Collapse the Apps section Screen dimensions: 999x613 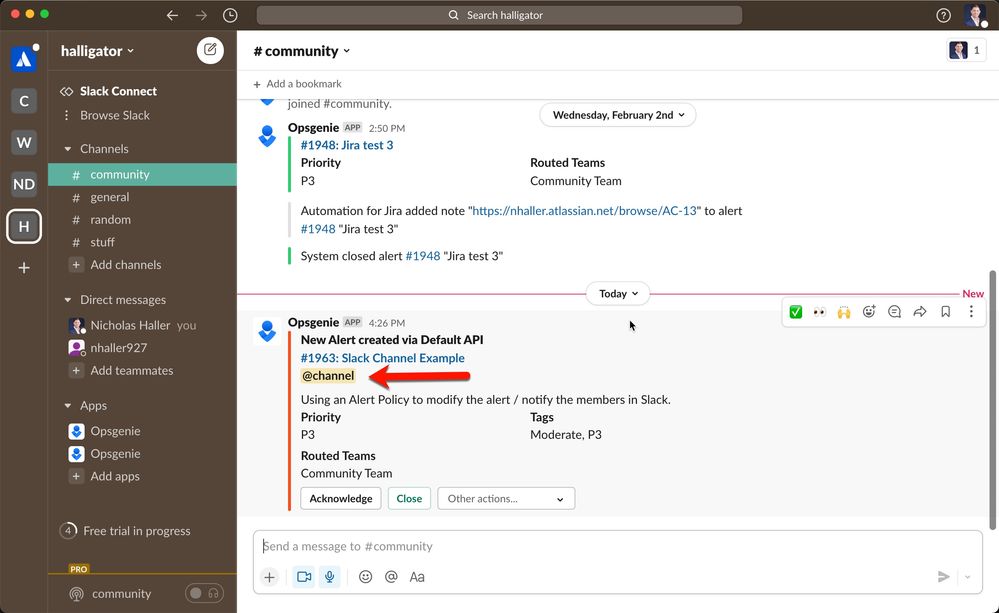point(68,406)
